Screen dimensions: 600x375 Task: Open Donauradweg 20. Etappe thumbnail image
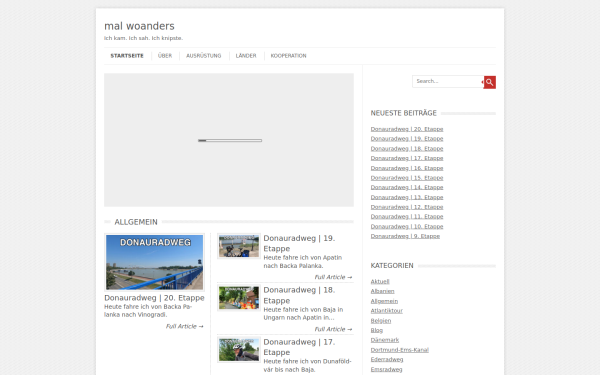(x=155, y=262)
